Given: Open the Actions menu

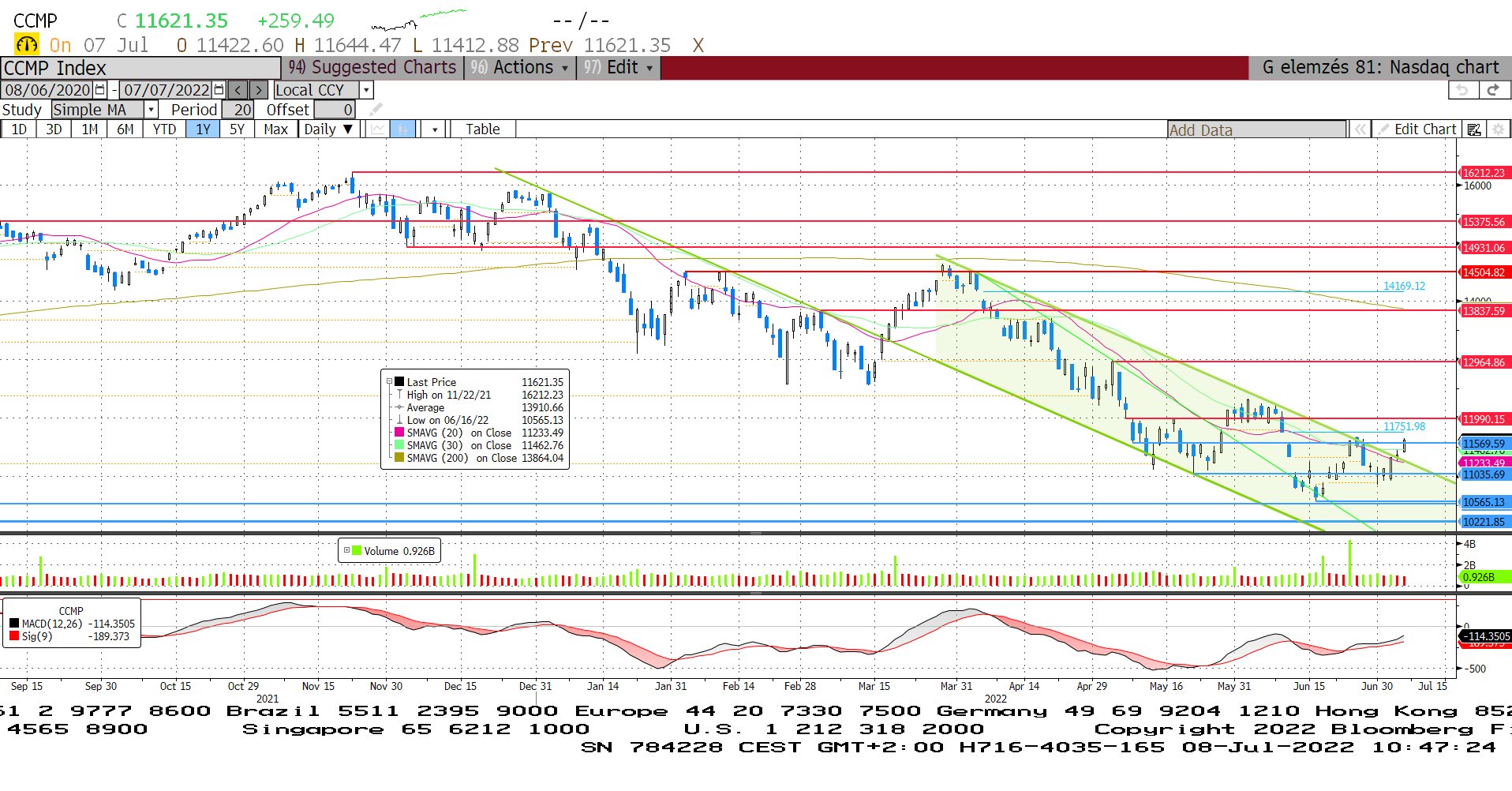Looking at the screenshot, I should tap(520, 68).
